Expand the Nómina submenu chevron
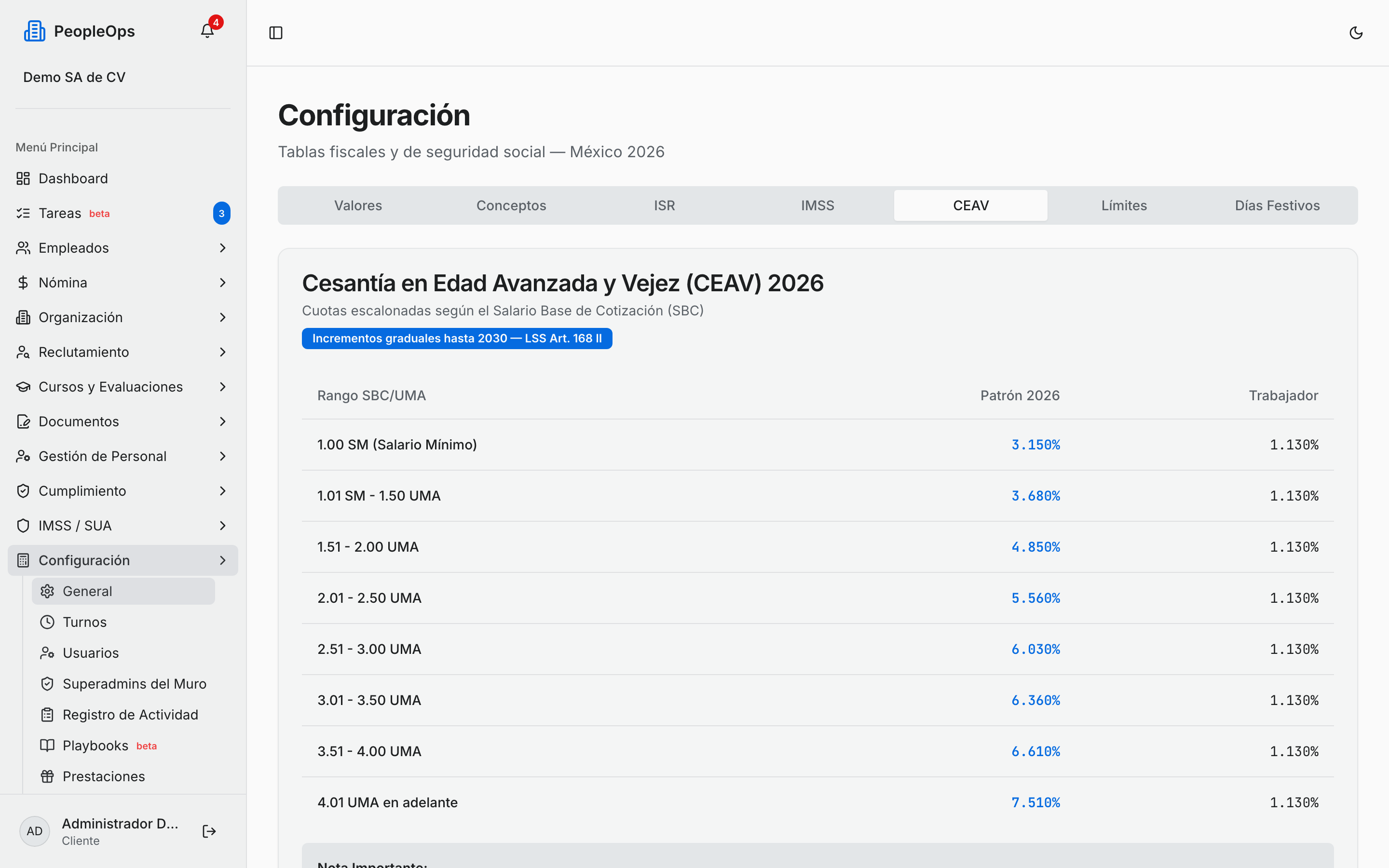This screenshot has width=1389, height=868. (x=223, y=283)
